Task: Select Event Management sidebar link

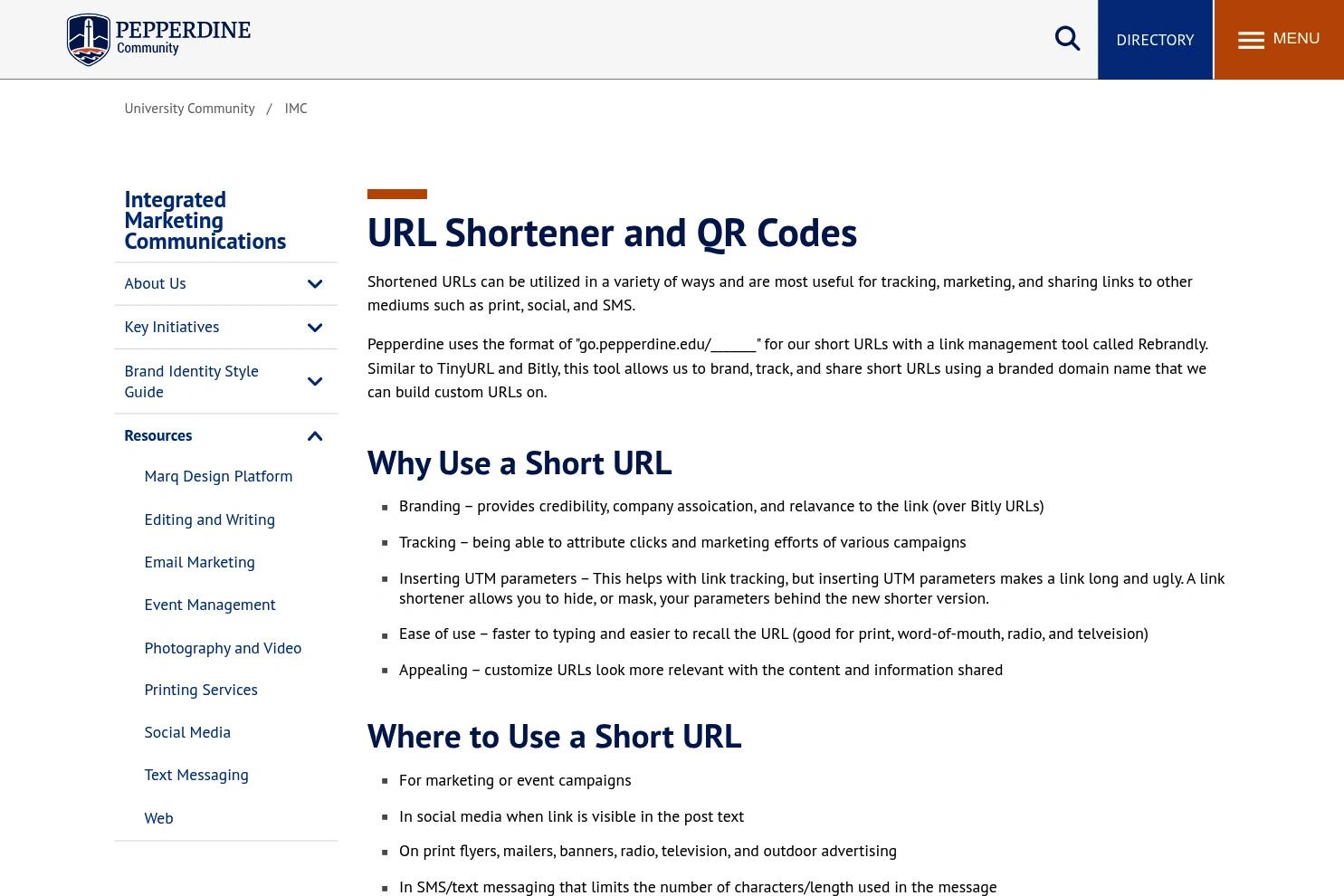Action: [x=210, y=605]
